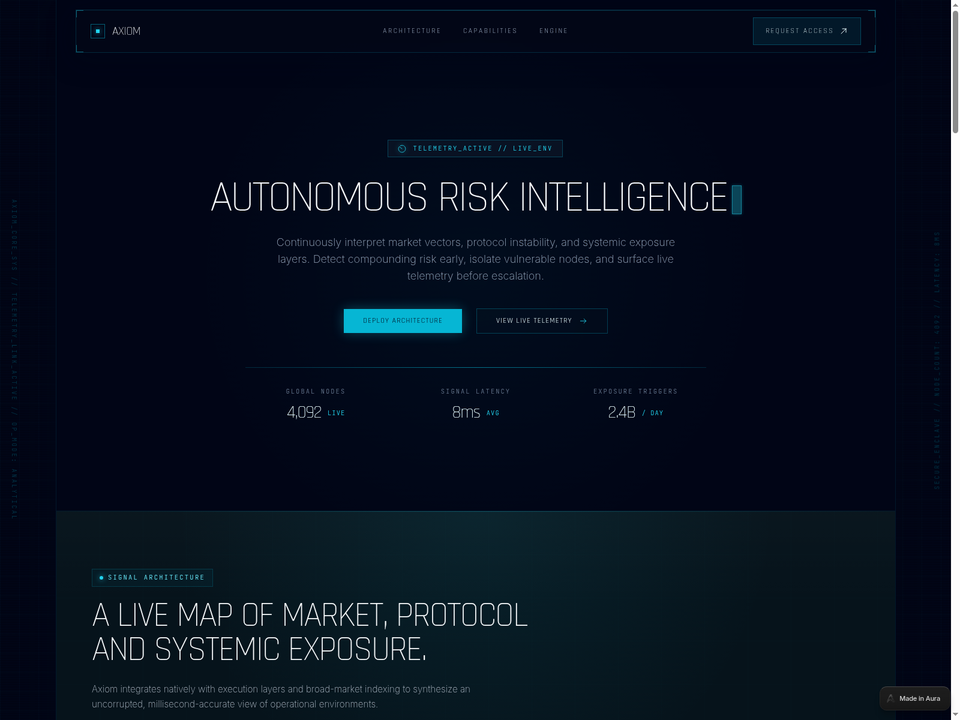Open the Engine nav item
This screenshot has width=960, height=720.
(x=553, y=31)
